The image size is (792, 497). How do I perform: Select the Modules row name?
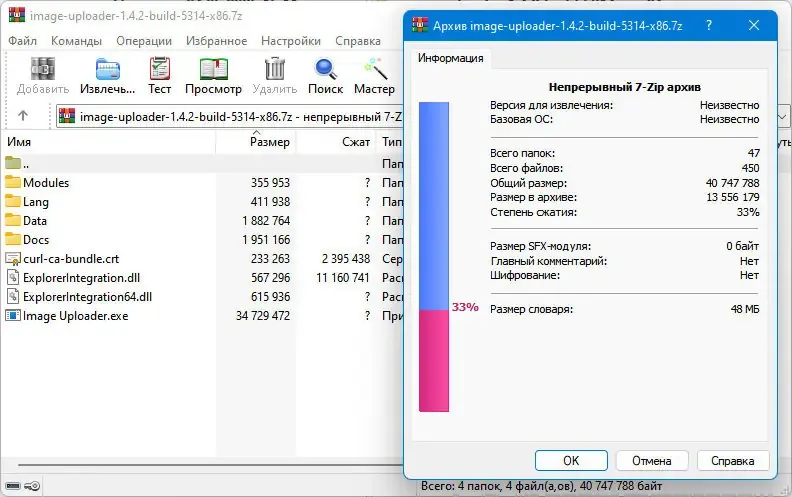coord(46,182)
